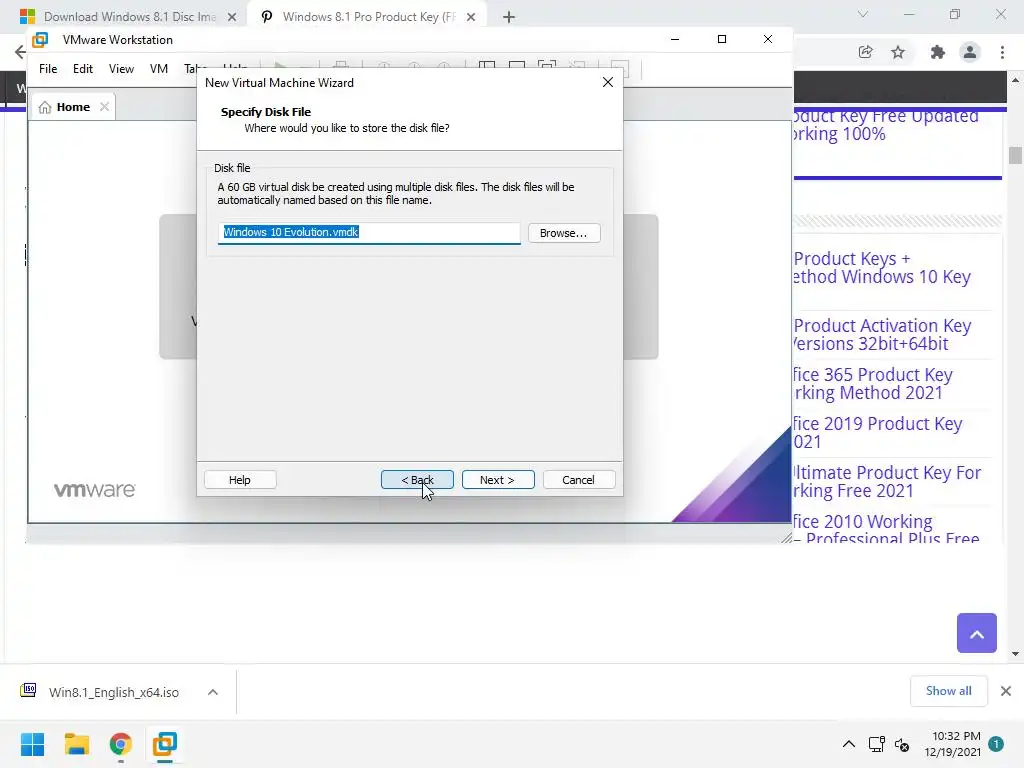
Task: Maximize the VMware Workstation window
Action: pyautogui.click(x=722, y=39)
